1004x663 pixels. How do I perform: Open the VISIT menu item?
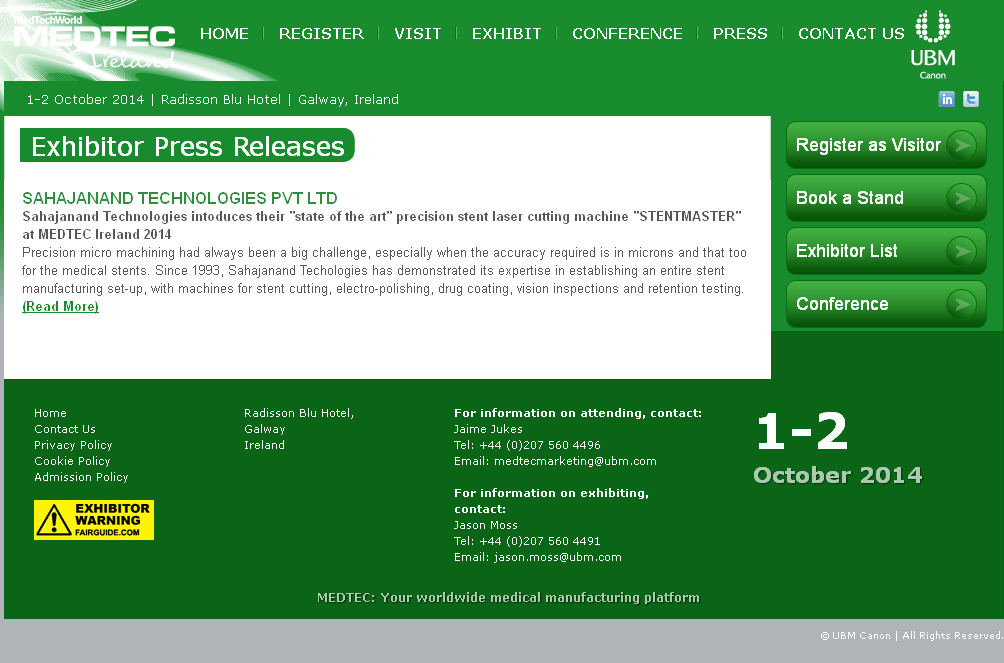(417, 33)
